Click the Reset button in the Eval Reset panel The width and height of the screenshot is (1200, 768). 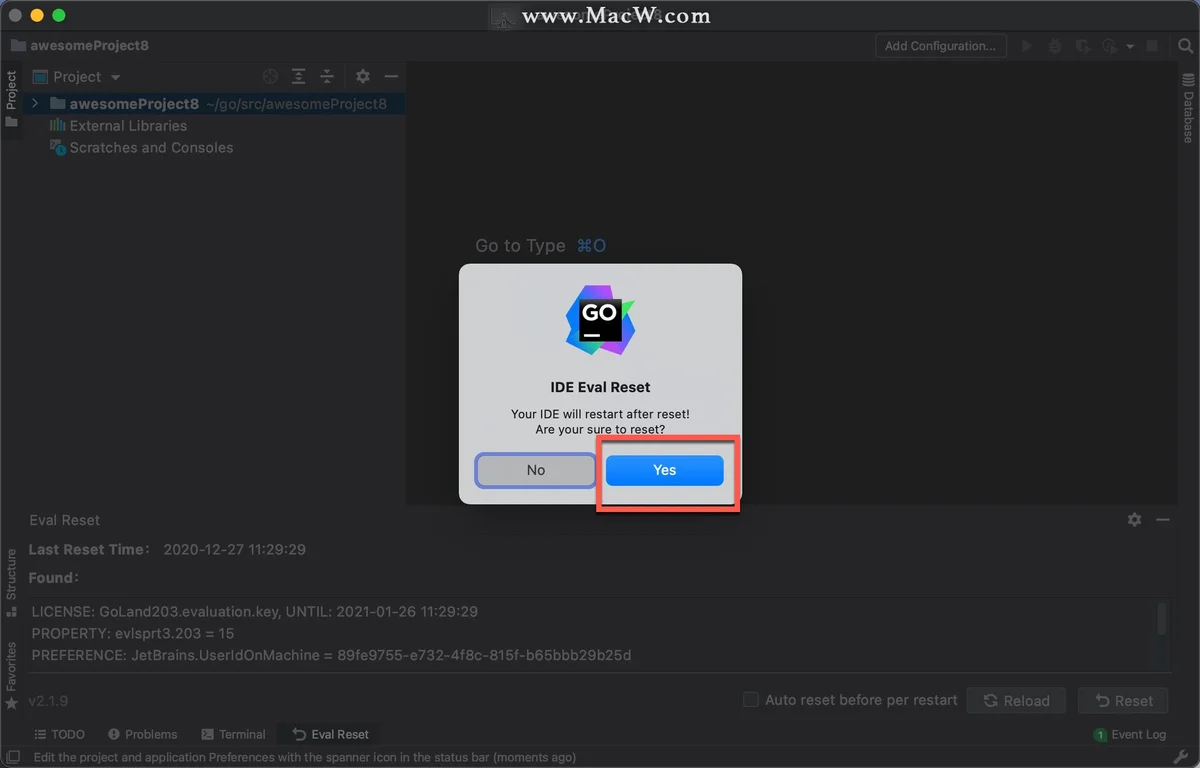point(1124,701)
